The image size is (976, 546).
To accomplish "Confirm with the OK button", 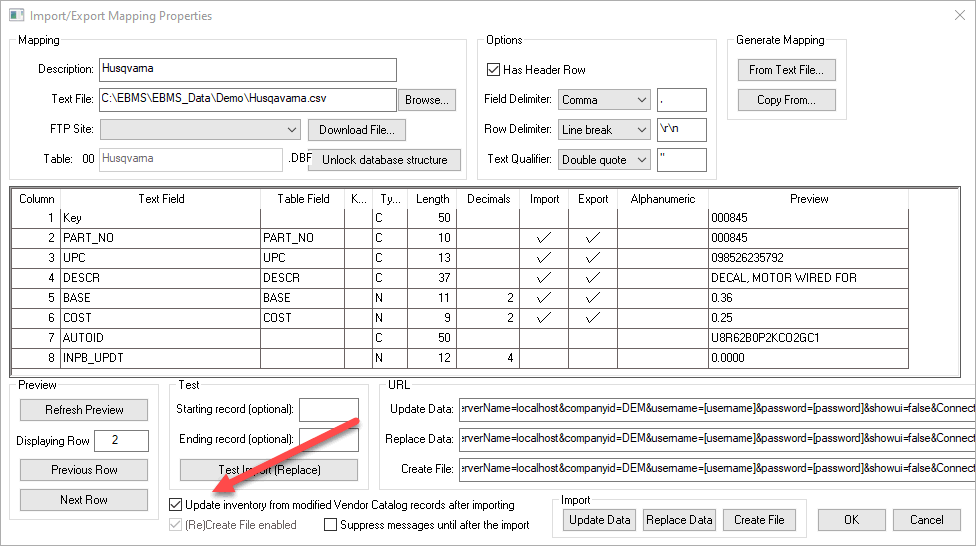I will tap(852, 520).
